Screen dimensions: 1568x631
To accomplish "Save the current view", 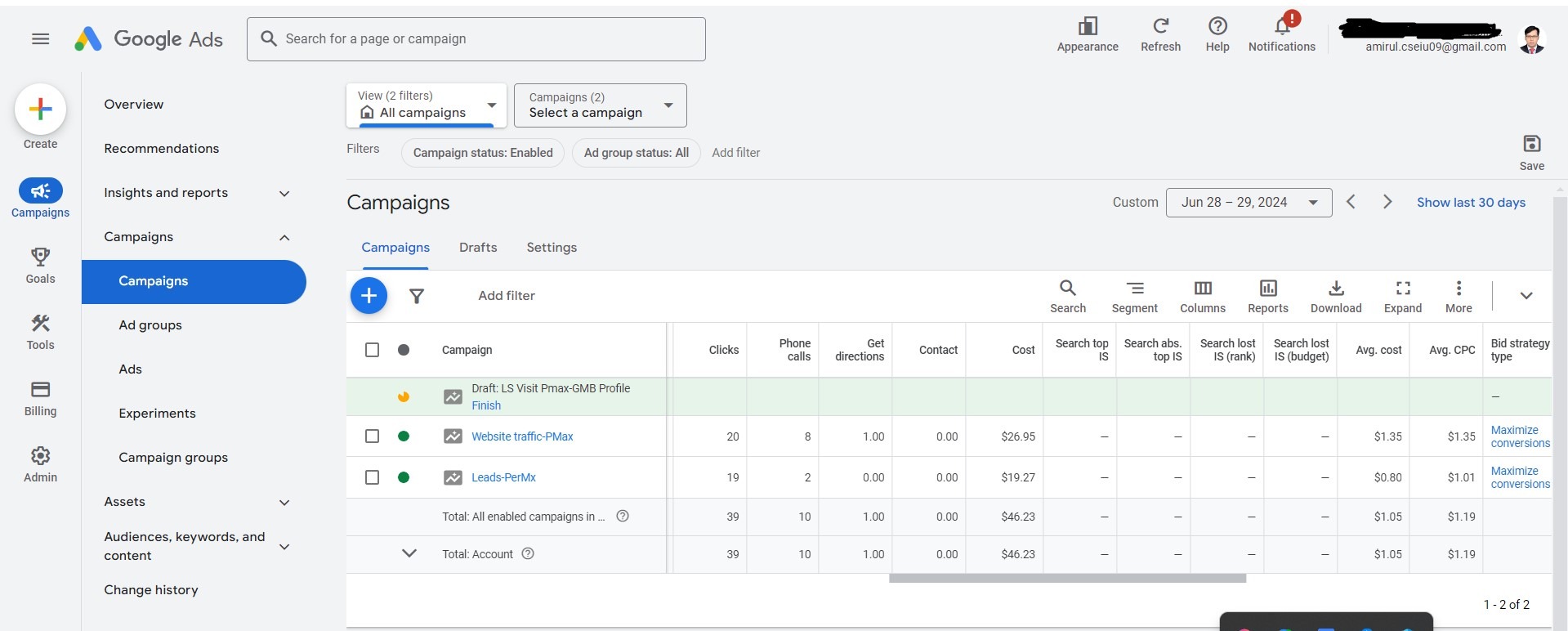I will coord(1531,153).
